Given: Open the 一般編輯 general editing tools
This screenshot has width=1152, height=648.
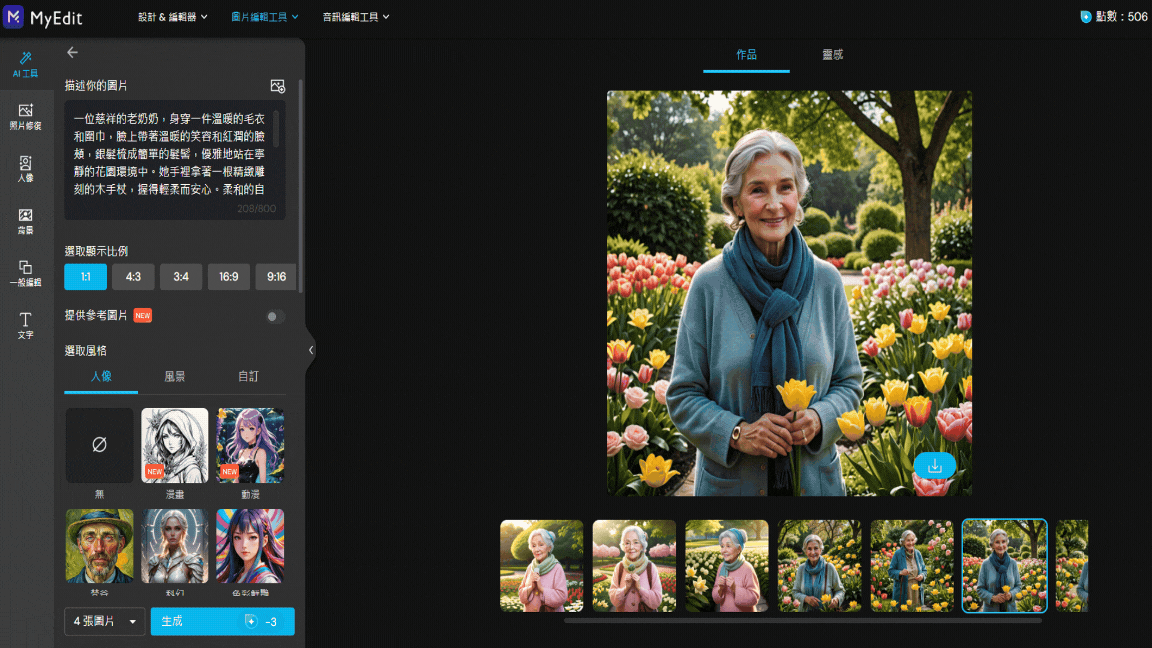Looking at the screenshot, I should click(25, 273).
